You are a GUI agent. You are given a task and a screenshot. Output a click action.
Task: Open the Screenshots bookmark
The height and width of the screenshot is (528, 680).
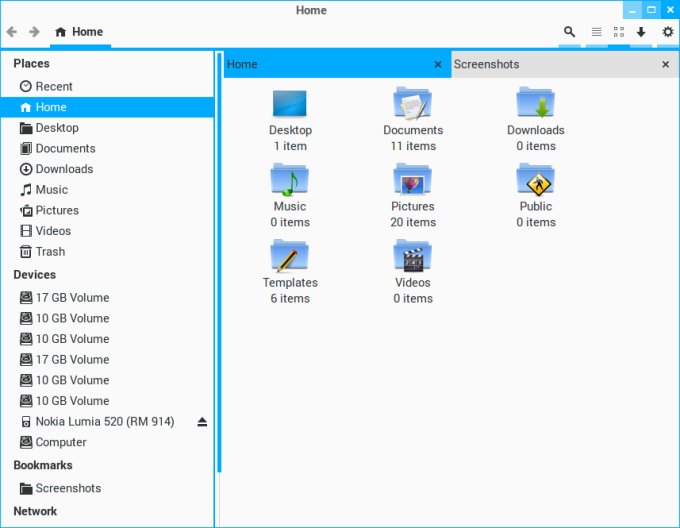pos(107,488)
